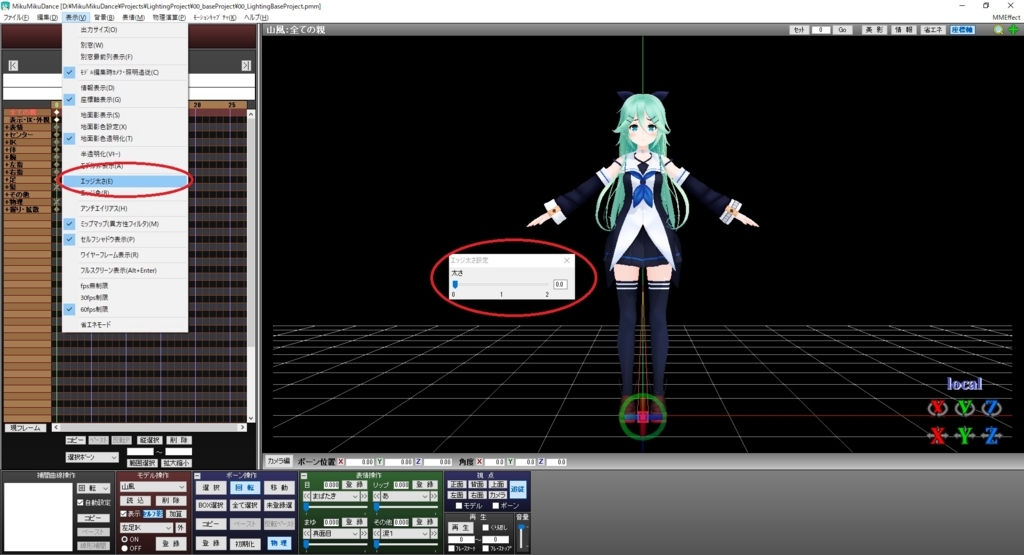Click the local coordinate label in viewport
Viewport: 1024px width, 555px height.
(x=965, y=384)
